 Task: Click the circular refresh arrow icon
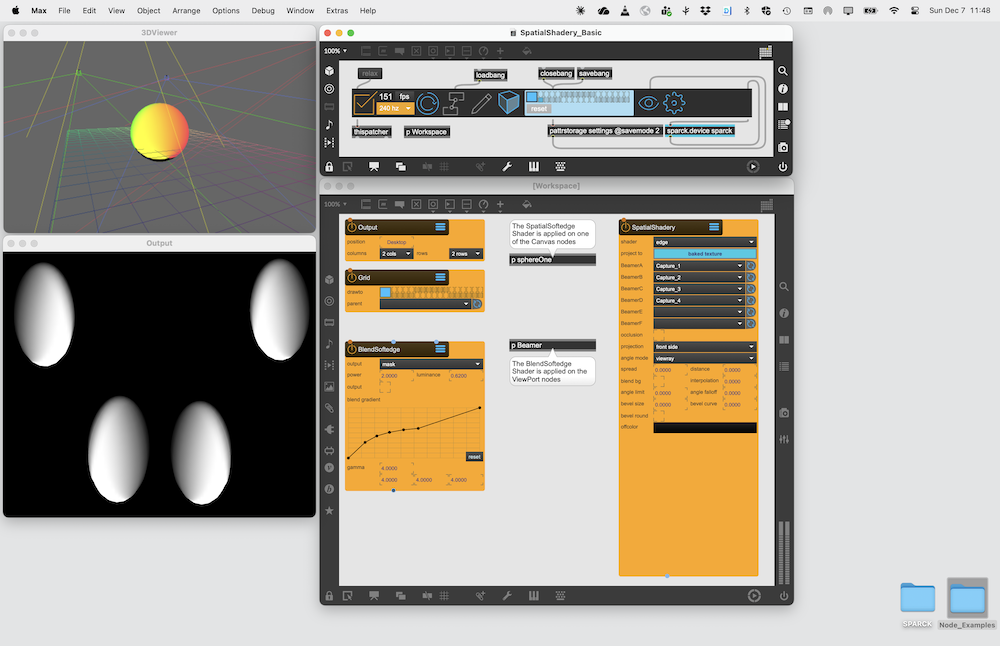[428, 103]
